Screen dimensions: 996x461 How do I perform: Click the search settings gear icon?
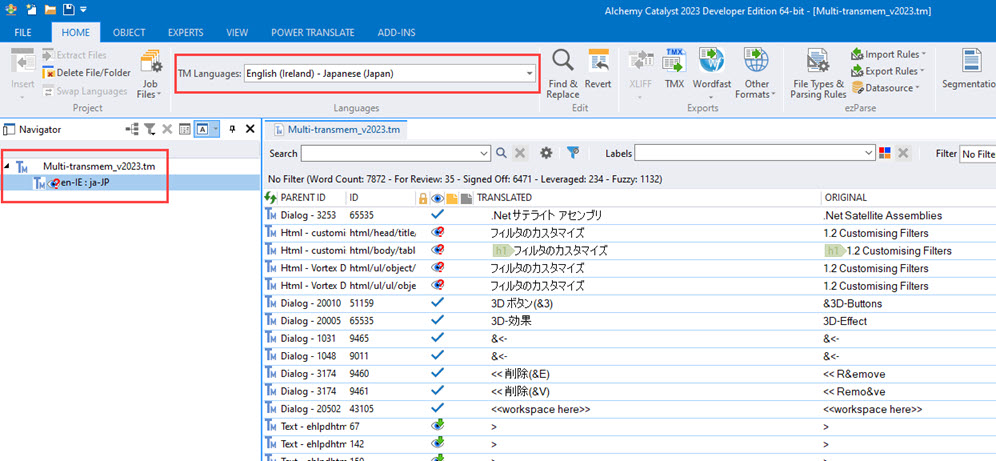pyautogui.click(x=546, y=153)
